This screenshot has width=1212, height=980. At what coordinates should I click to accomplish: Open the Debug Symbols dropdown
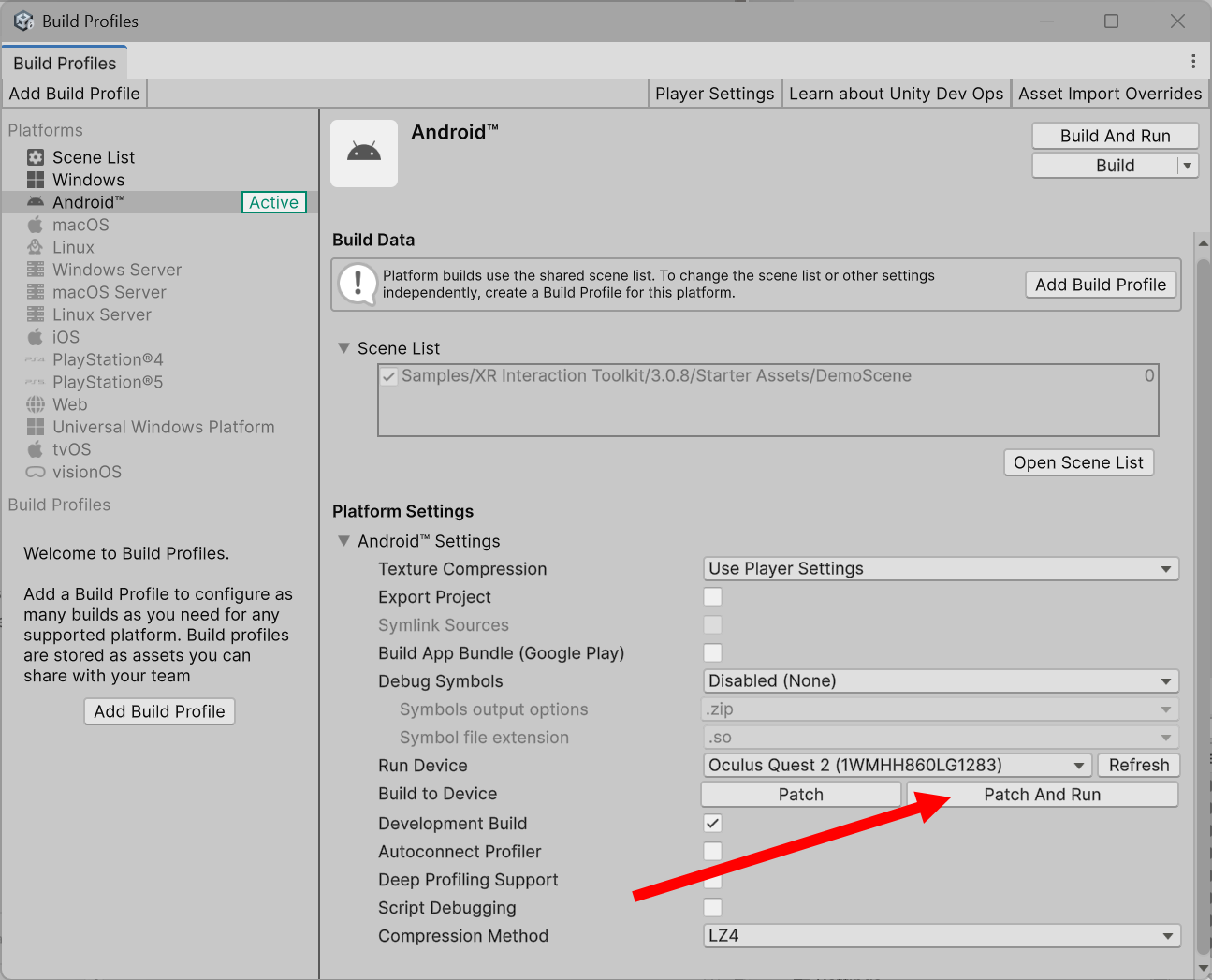coord(941,681)
